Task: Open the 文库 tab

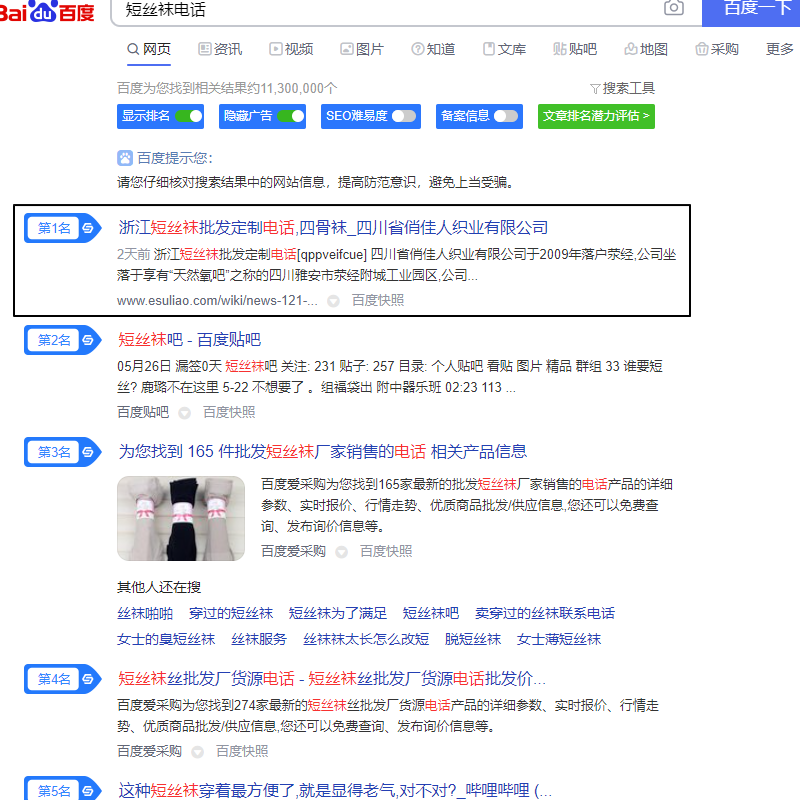Action: [x=504, y=49]
